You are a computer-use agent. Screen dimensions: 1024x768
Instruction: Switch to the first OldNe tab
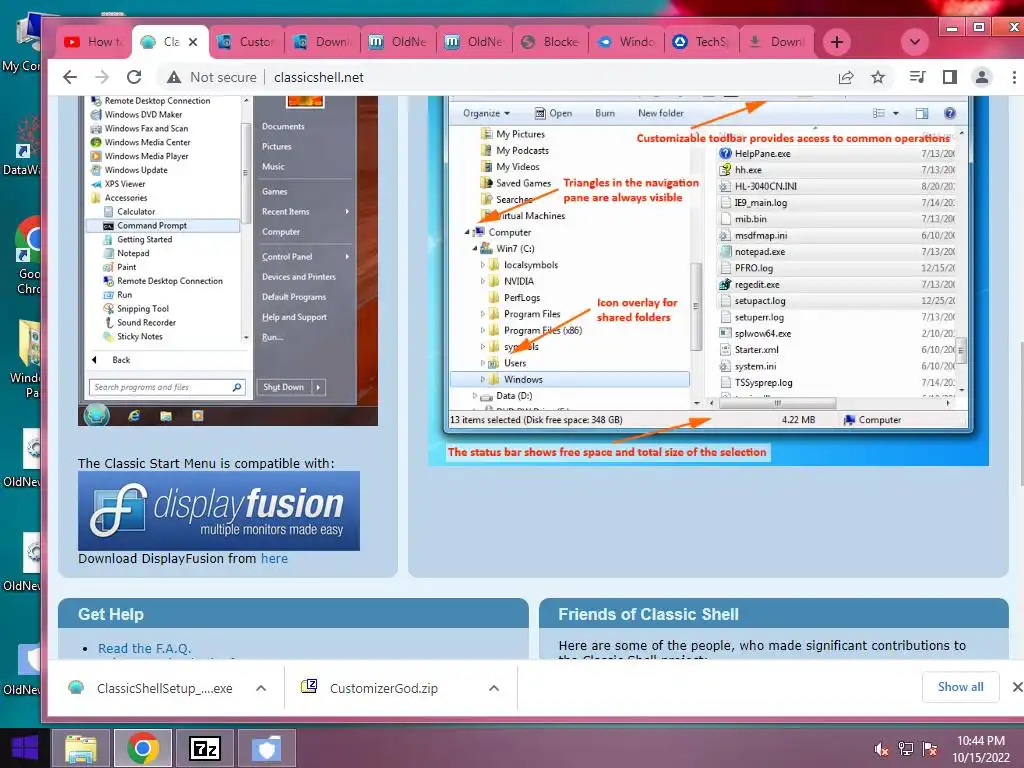pyautogui.click(x=398, y=42)
